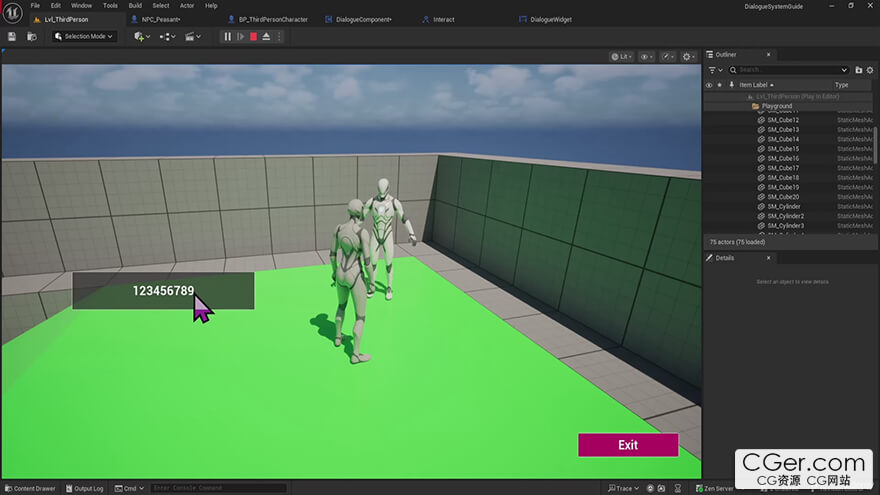Screen dimensions: 880x495
Task: Stop the play session with the red button
Action: [253, 37]
